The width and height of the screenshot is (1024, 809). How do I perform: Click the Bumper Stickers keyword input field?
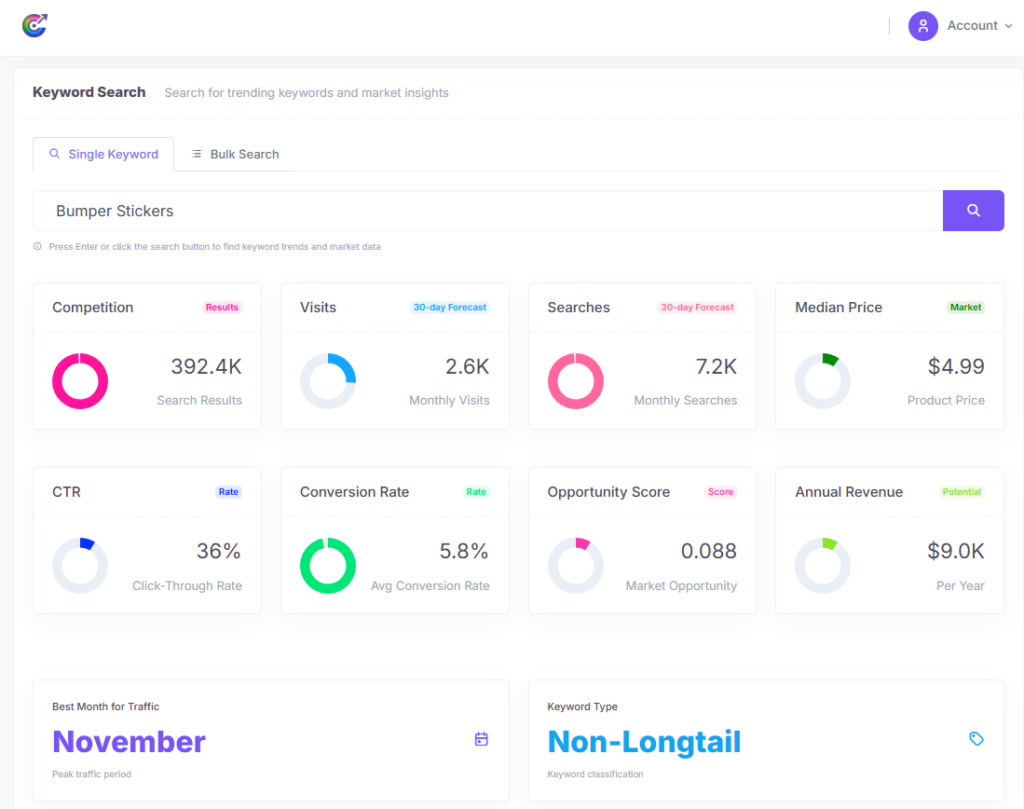click(x=488, y=211)
